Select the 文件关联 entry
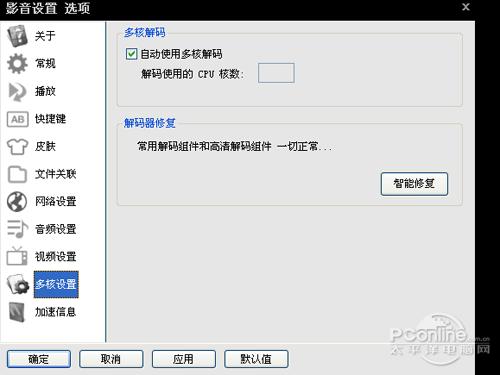This screenshot has height=375, width=500. (56, 174)
